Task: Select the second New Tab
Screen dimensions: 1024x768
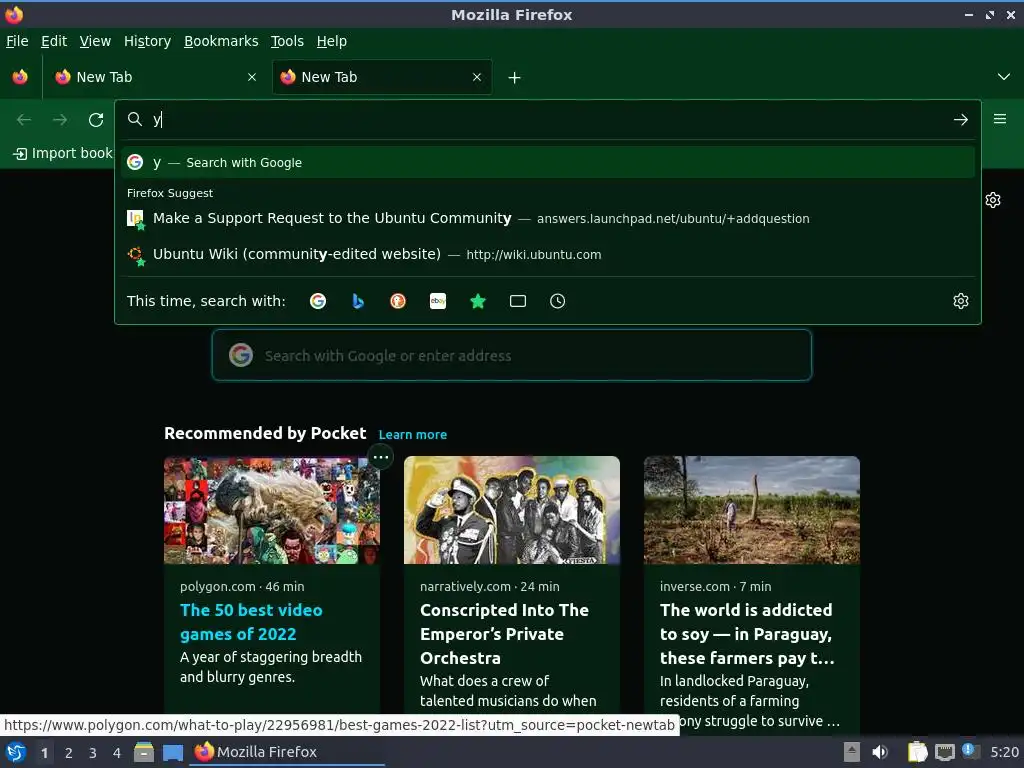Action: 382,77
